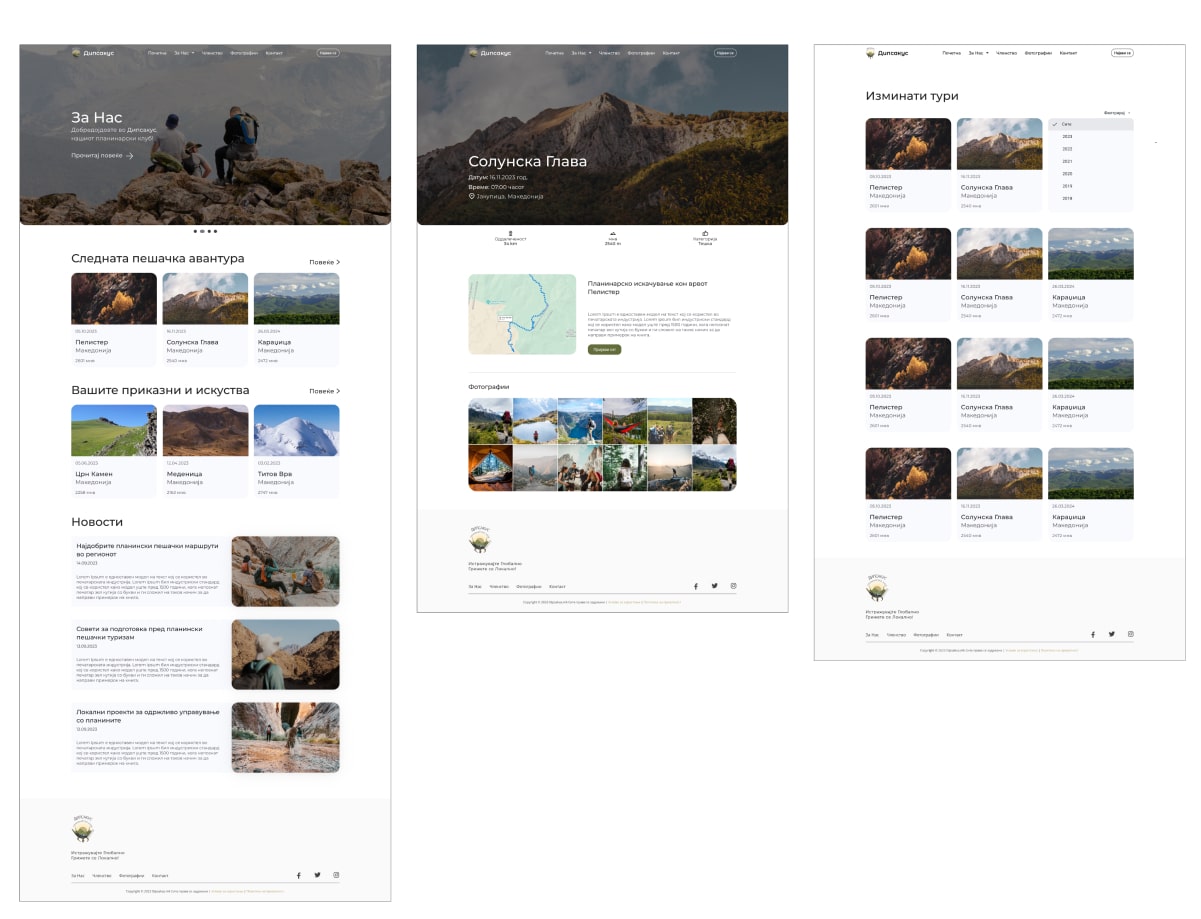Choose 2021 from the year filter list

1067,161
